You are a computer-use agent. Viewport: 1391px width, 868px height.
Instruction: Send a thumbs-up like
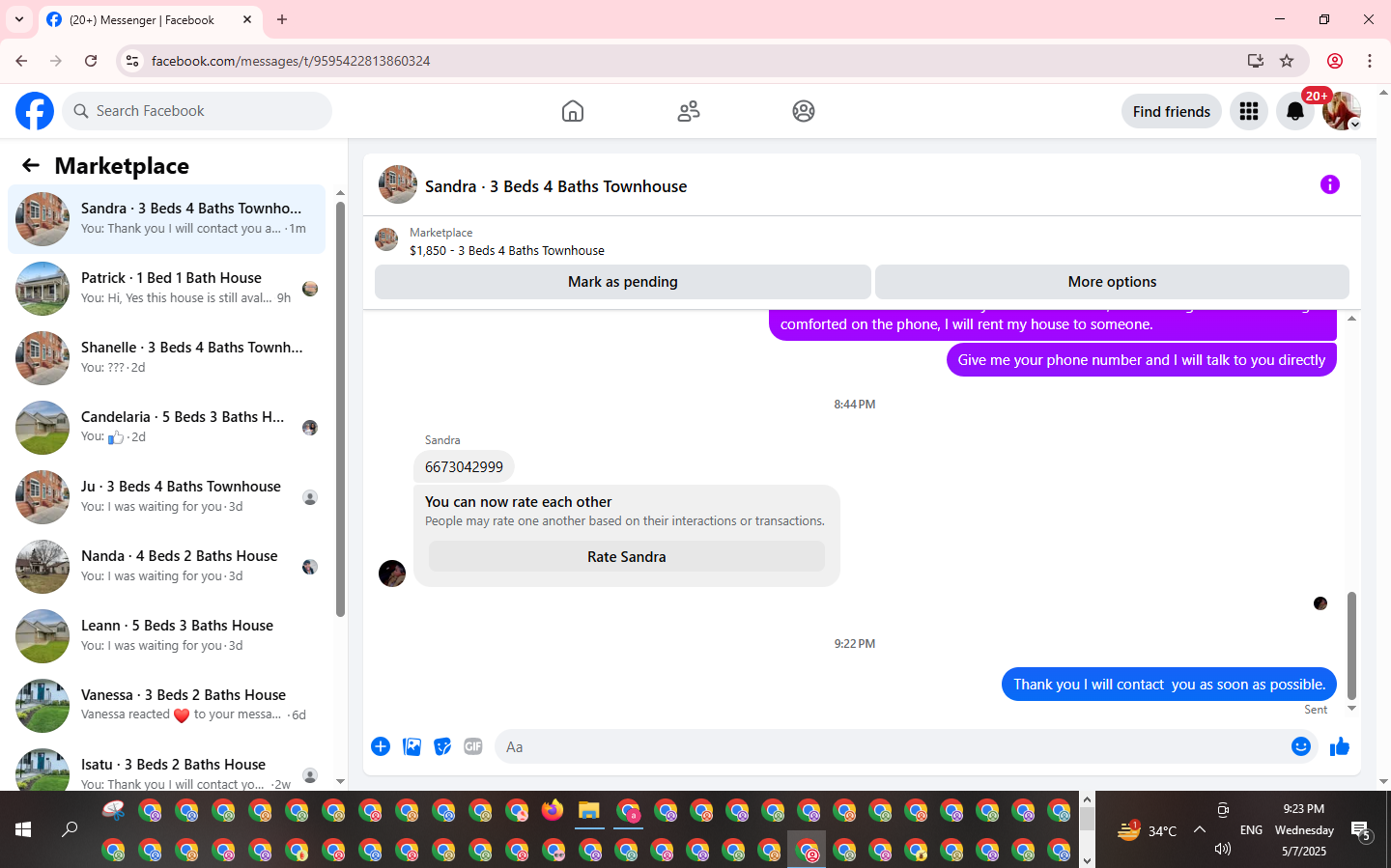[1340, 746]
